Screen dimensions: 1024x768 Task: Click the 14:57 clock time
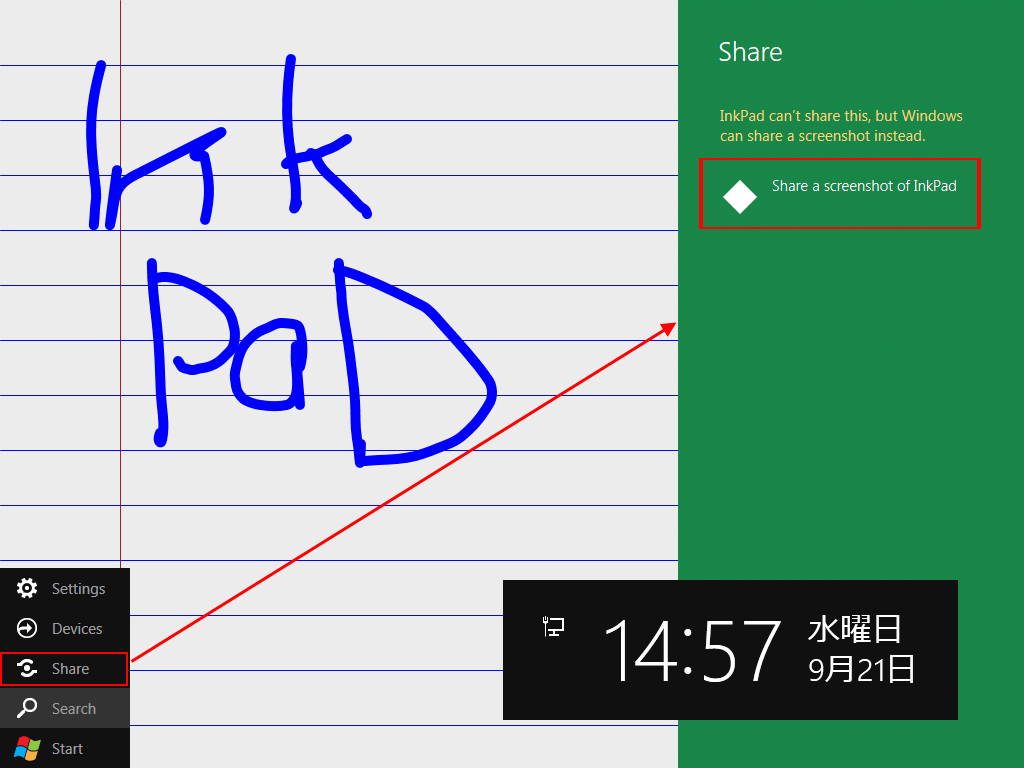[x=692, y=651]
